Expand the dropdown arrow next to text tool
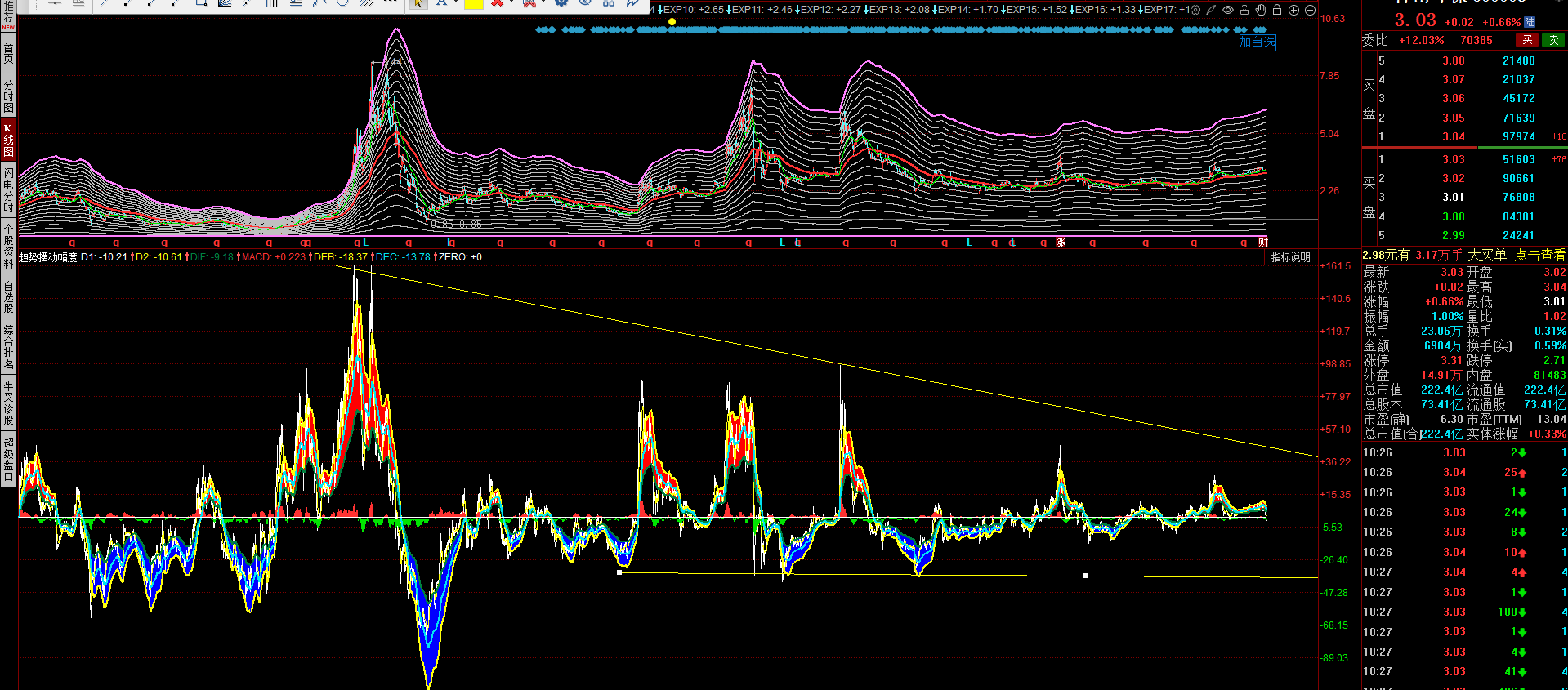The image size is (1568, 690). point(455,3)
